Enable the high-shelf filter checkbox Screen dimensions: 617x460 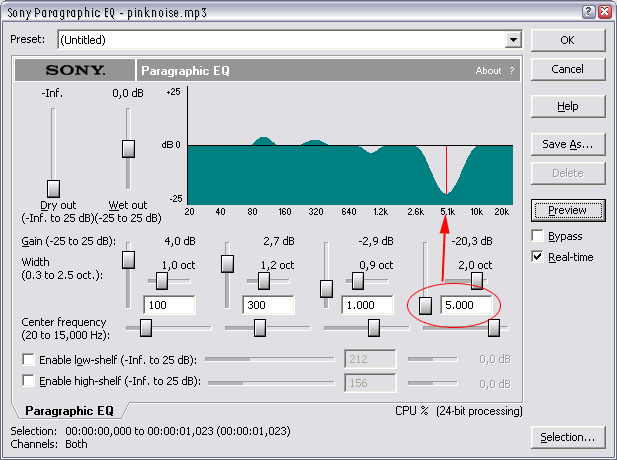(x=28, y=381)
